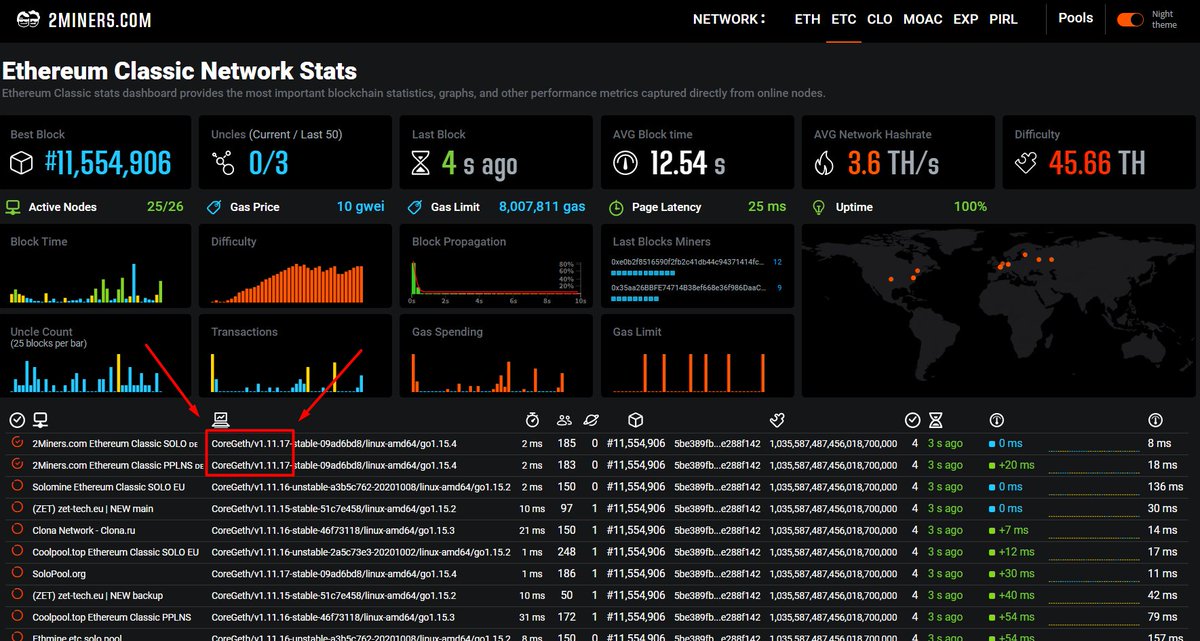Click the 45.66 TH difficulty value
Viewport: 1200px width, 641px height.
coord(1097,163)
